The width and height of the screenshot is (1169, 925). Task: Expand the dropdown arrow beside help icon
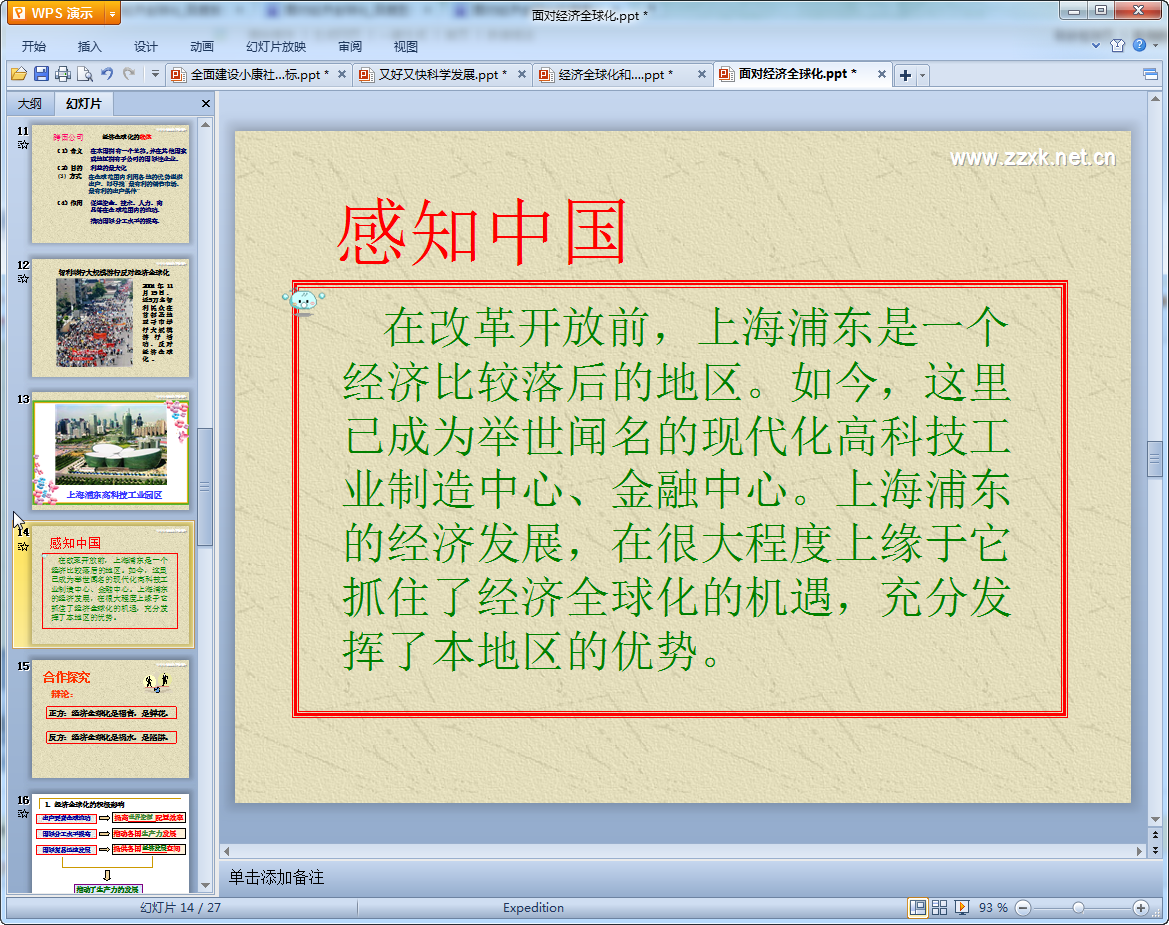pyautogui.click(x=1156, y=45)
